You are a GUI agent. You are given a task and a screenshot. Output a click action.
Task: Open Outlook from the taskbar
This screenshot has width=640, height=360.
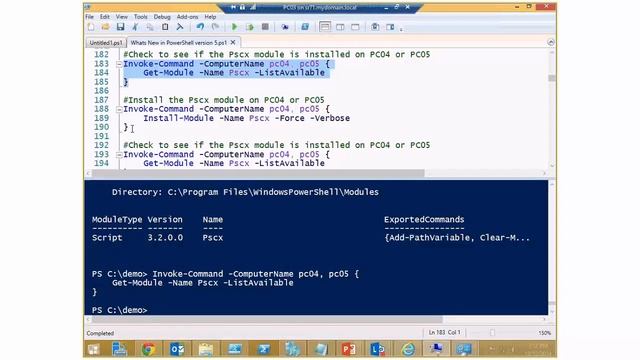177,349
